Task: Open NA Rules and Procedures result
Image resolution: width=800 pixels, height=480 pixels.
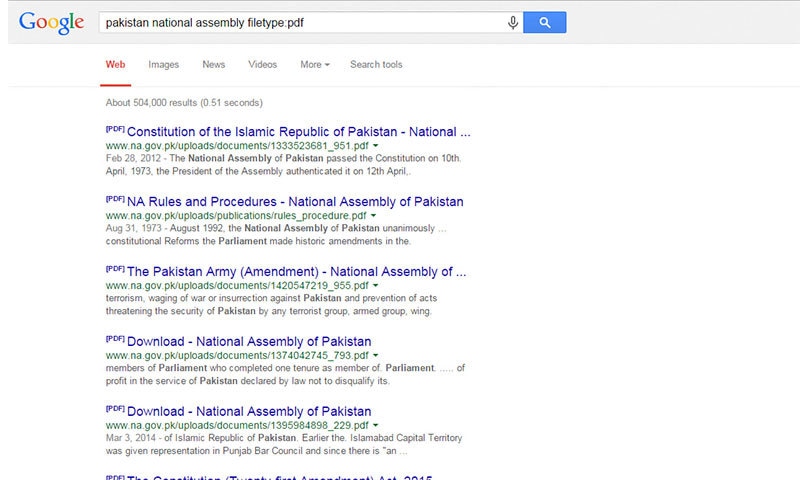Action: (x=295, y=202)
